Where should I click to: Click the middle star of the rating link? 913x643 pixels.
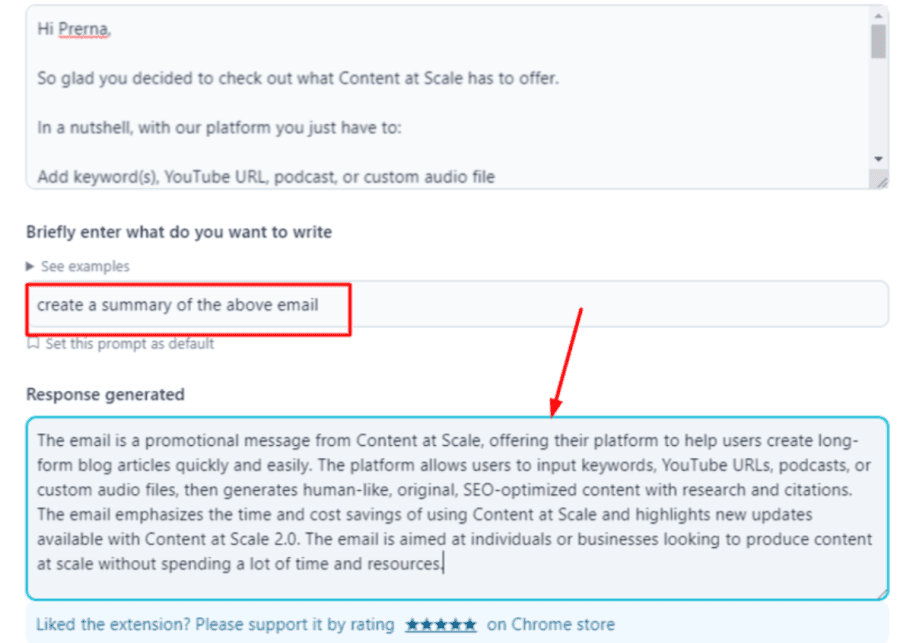click(x=441, y=625)
